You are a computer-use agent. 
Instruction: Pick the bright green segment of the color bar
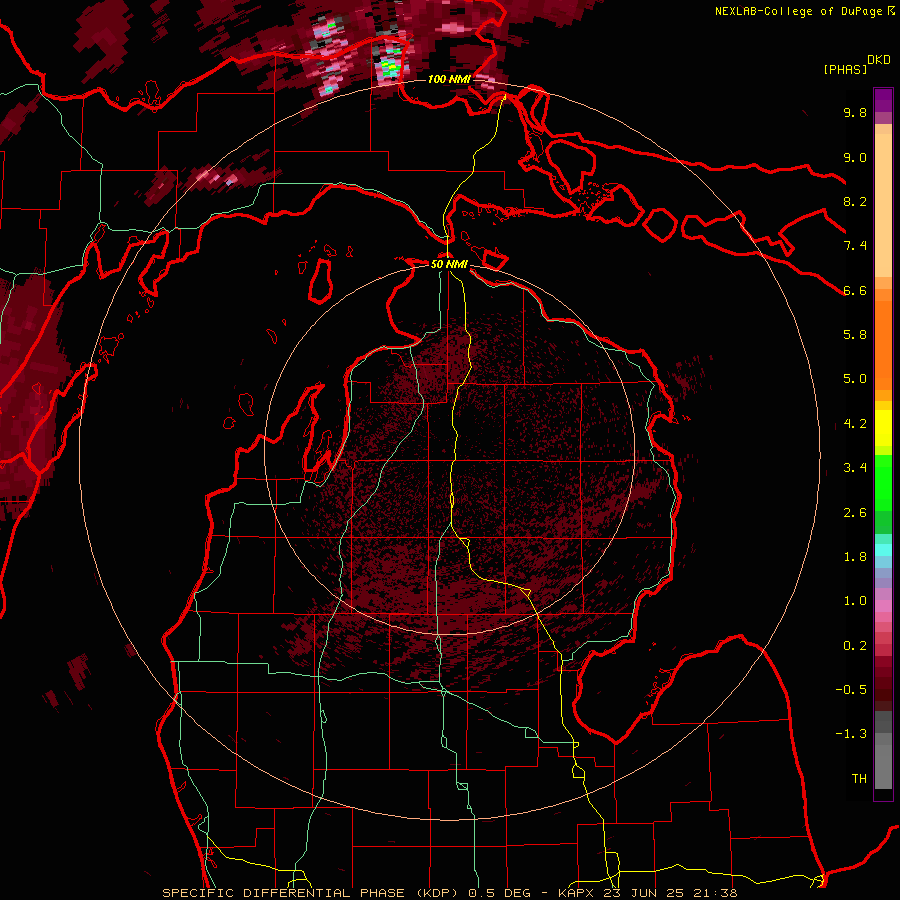[883, 482]
